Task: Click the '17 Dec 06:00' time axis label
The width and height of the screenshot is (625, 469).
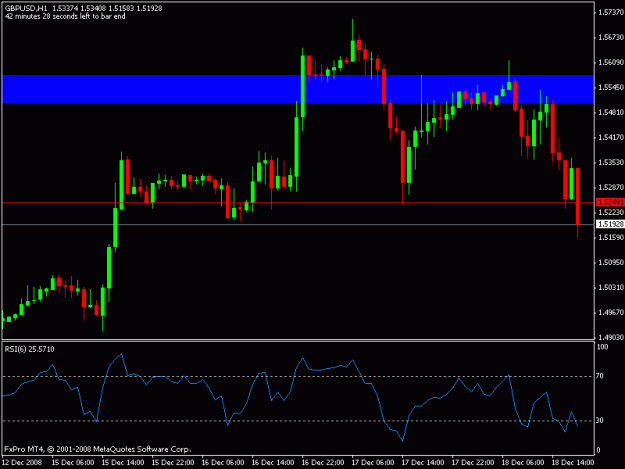Action: (373, 463)
